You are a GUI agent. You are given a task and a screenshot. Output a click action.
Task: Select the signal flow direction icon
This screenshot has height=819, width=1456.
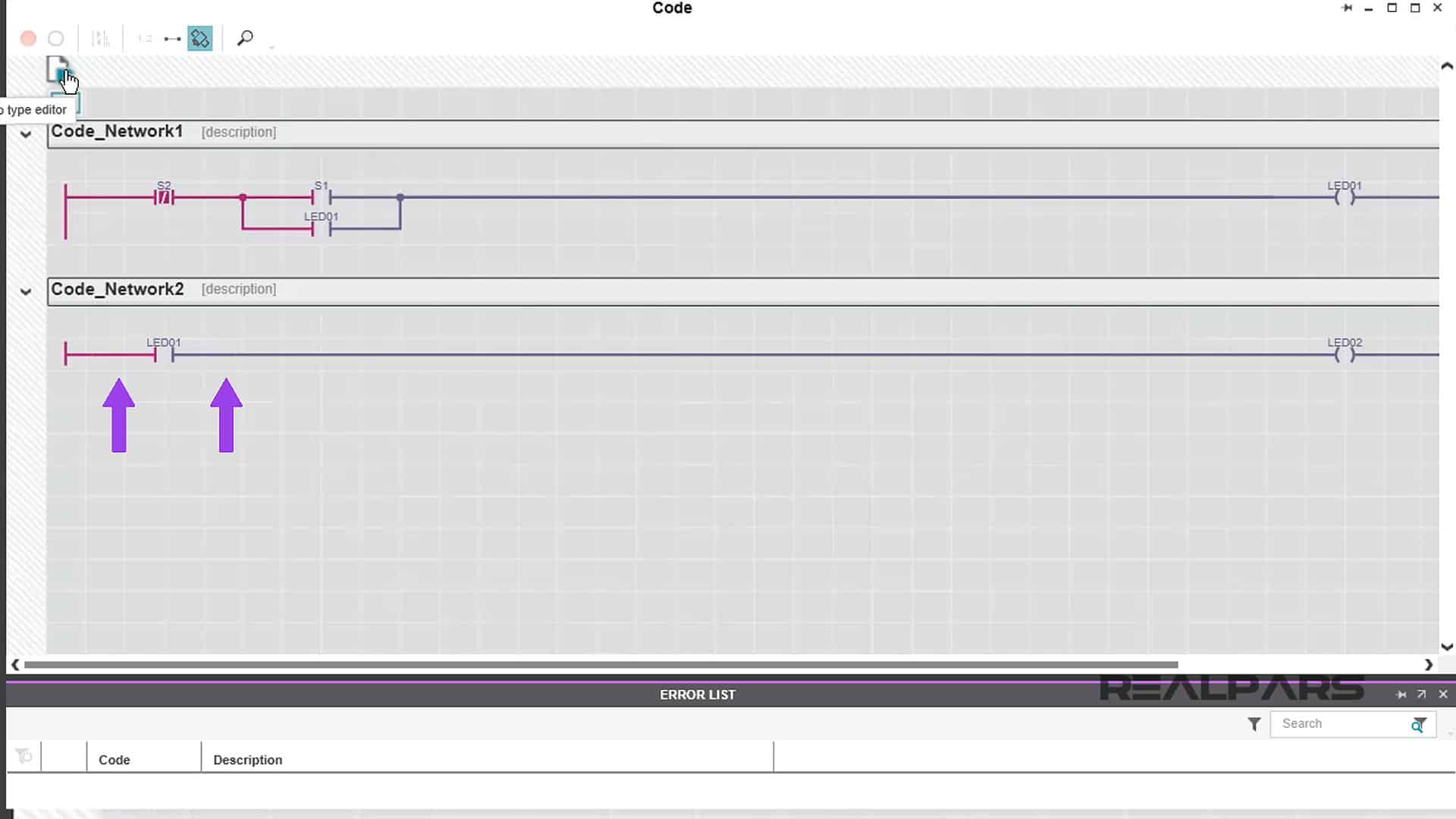pos(172,39)
